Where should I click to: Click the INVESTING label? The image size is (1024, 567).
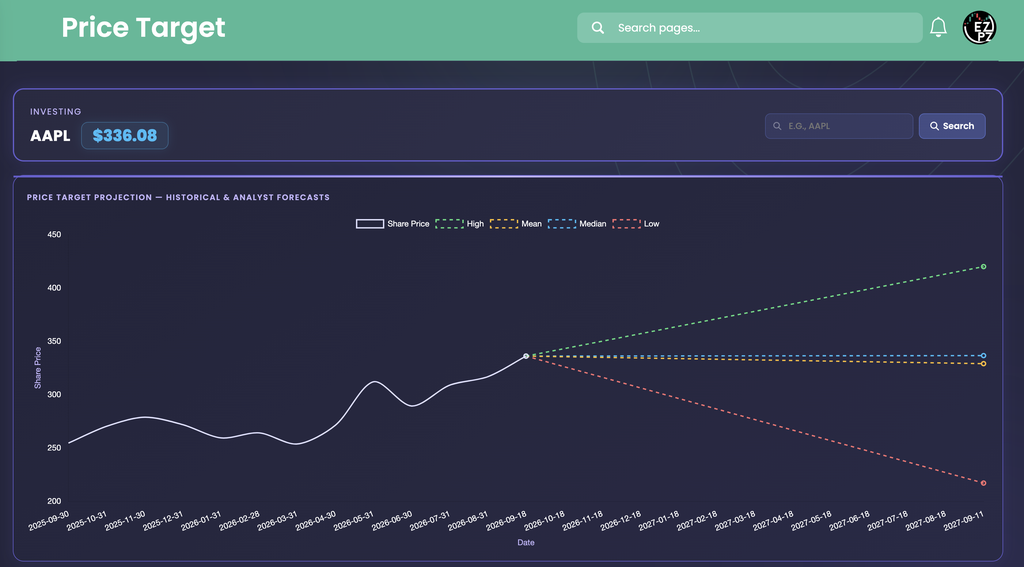point(56,112)
